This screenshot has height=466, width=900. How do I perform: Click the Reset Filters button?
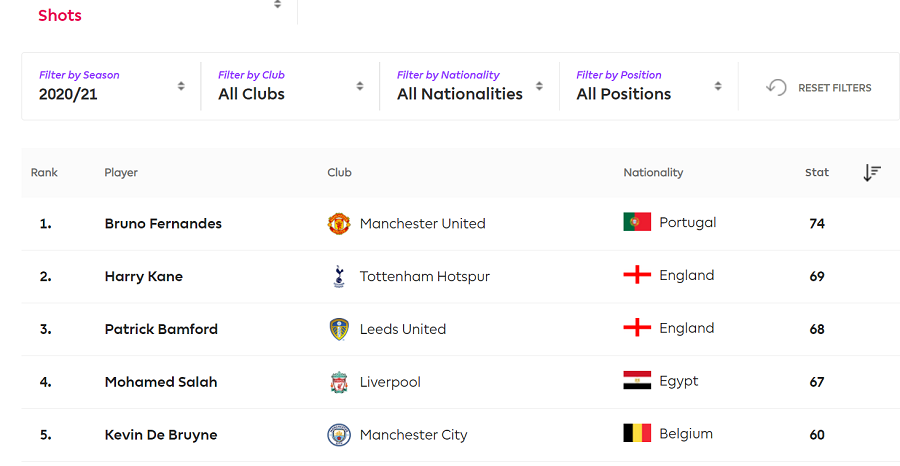click(819, 88)
